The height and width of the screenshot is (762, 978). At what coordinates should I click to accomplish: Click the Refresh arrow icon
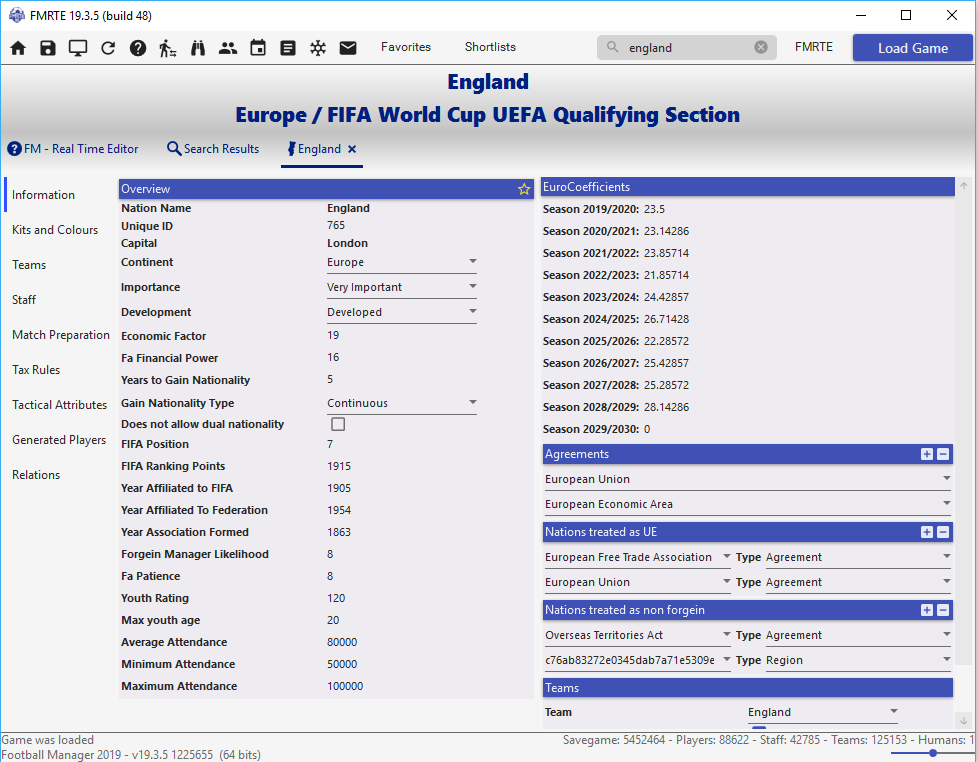click(x=108, y=48)
